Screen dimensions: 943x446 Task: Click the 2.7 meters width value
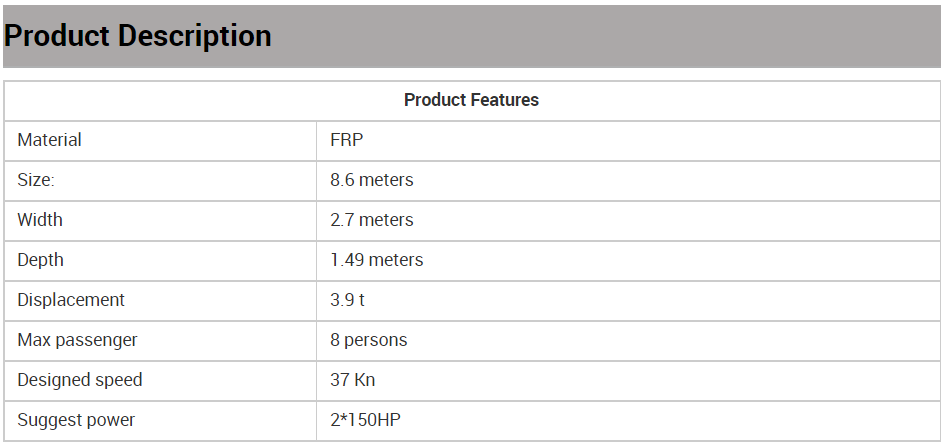click(x=372, y=220)
